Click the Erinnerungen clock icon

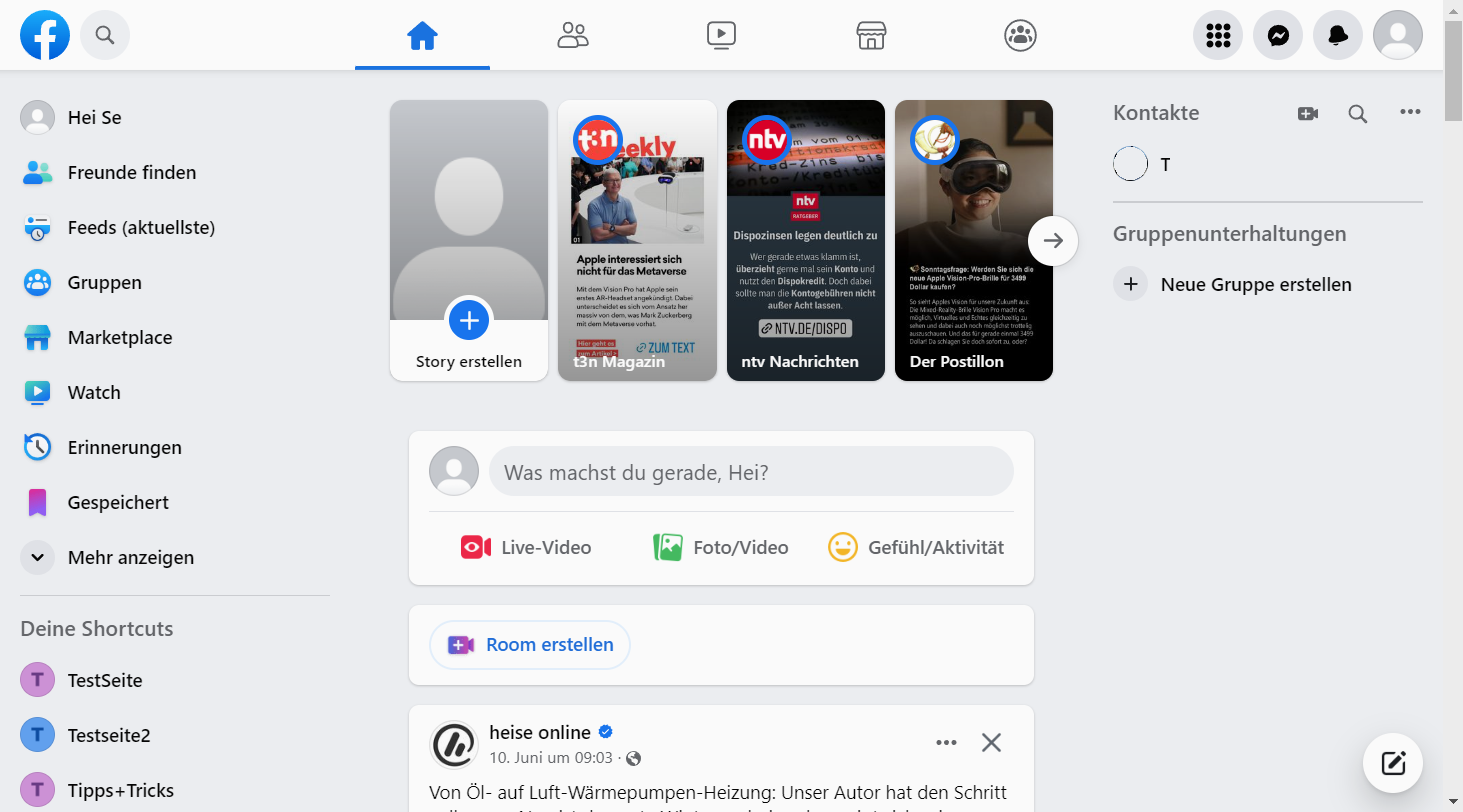37,447
